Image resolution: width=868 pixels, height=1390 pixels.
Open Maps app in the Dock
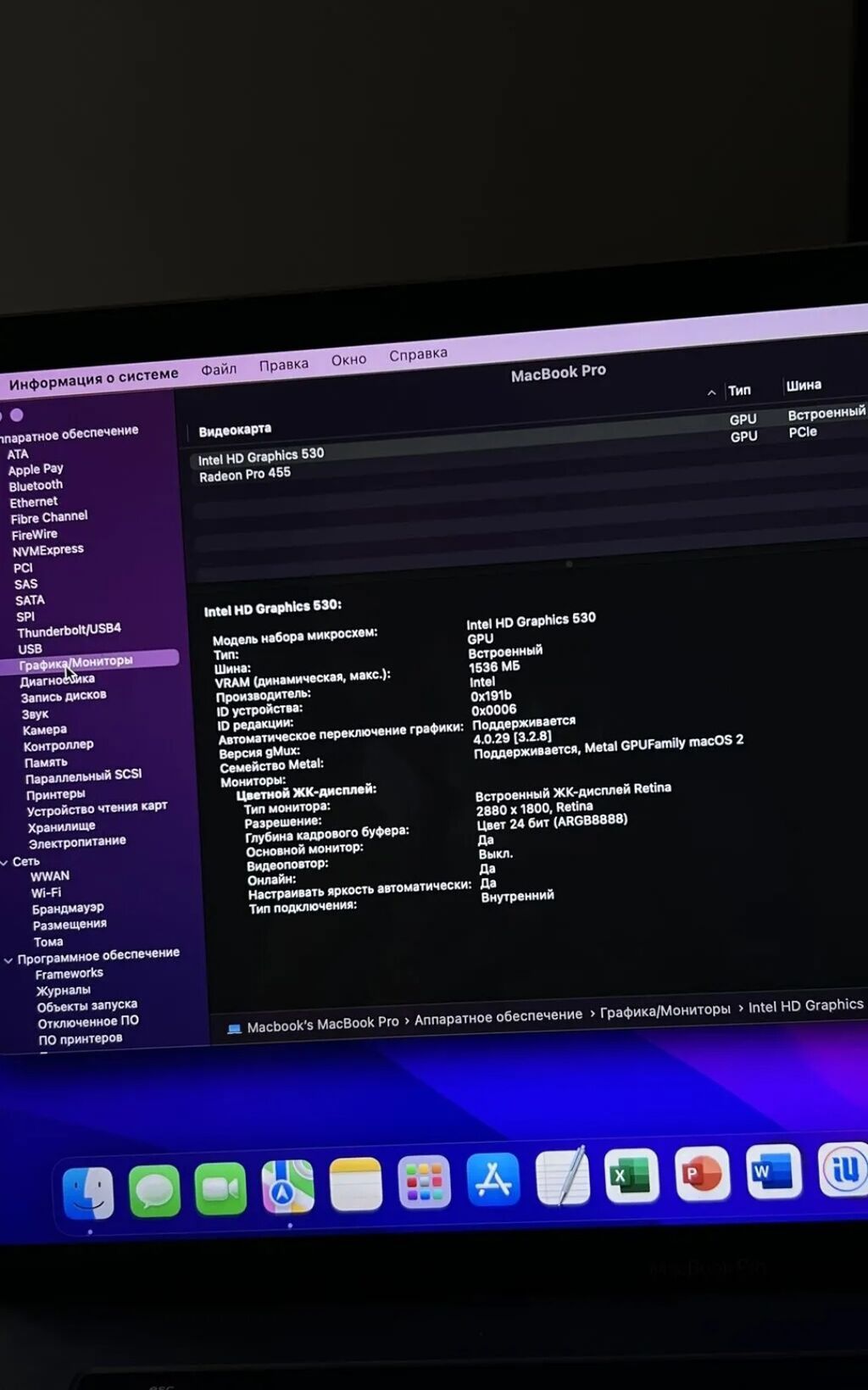click(x=287, y=1187)
